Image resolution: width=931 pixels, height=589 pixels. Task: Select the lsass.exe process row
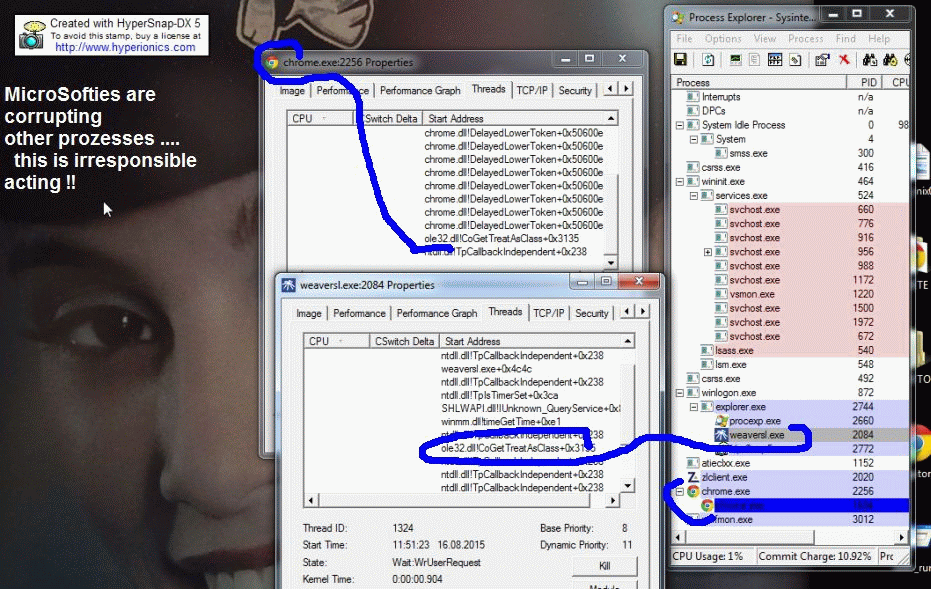791,351
